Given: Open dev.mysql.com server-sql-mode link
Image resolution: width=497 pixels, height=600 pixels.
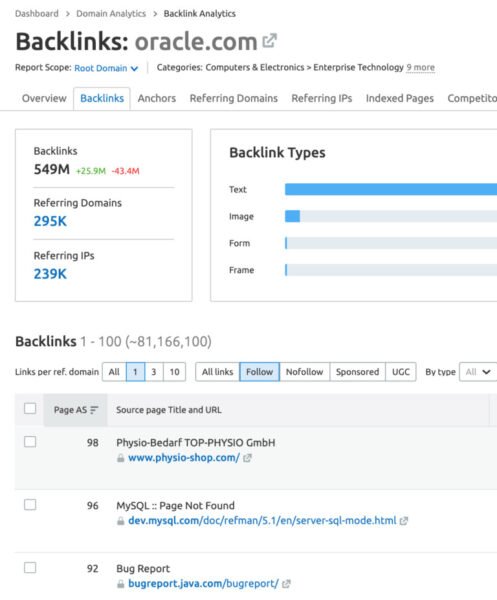Looking at the screenshot, I should point(262,521).
